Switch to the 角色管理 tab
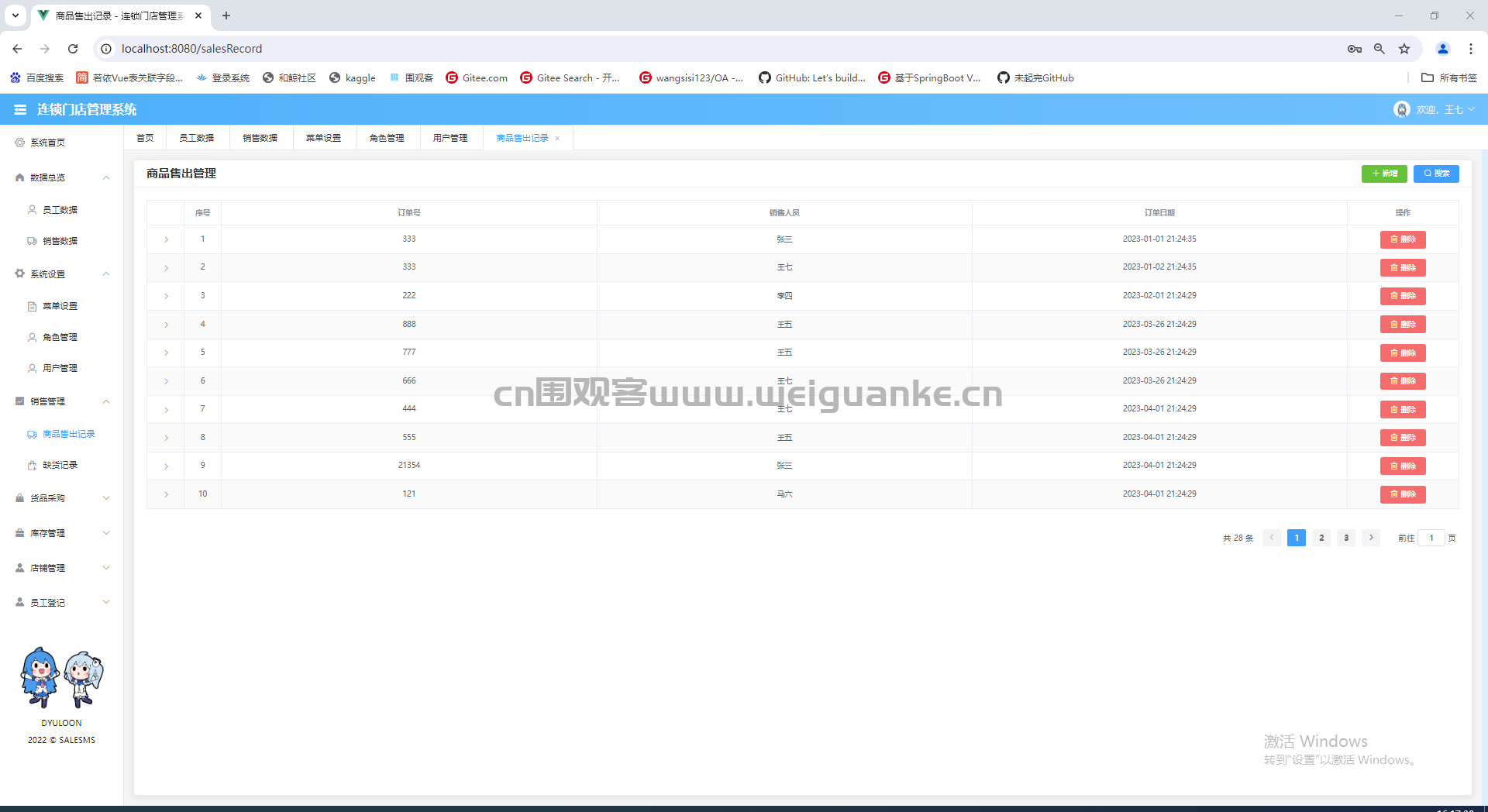The height and width of the screenshot is (812, 1488). pyautogui.click(x=387, y=138)
